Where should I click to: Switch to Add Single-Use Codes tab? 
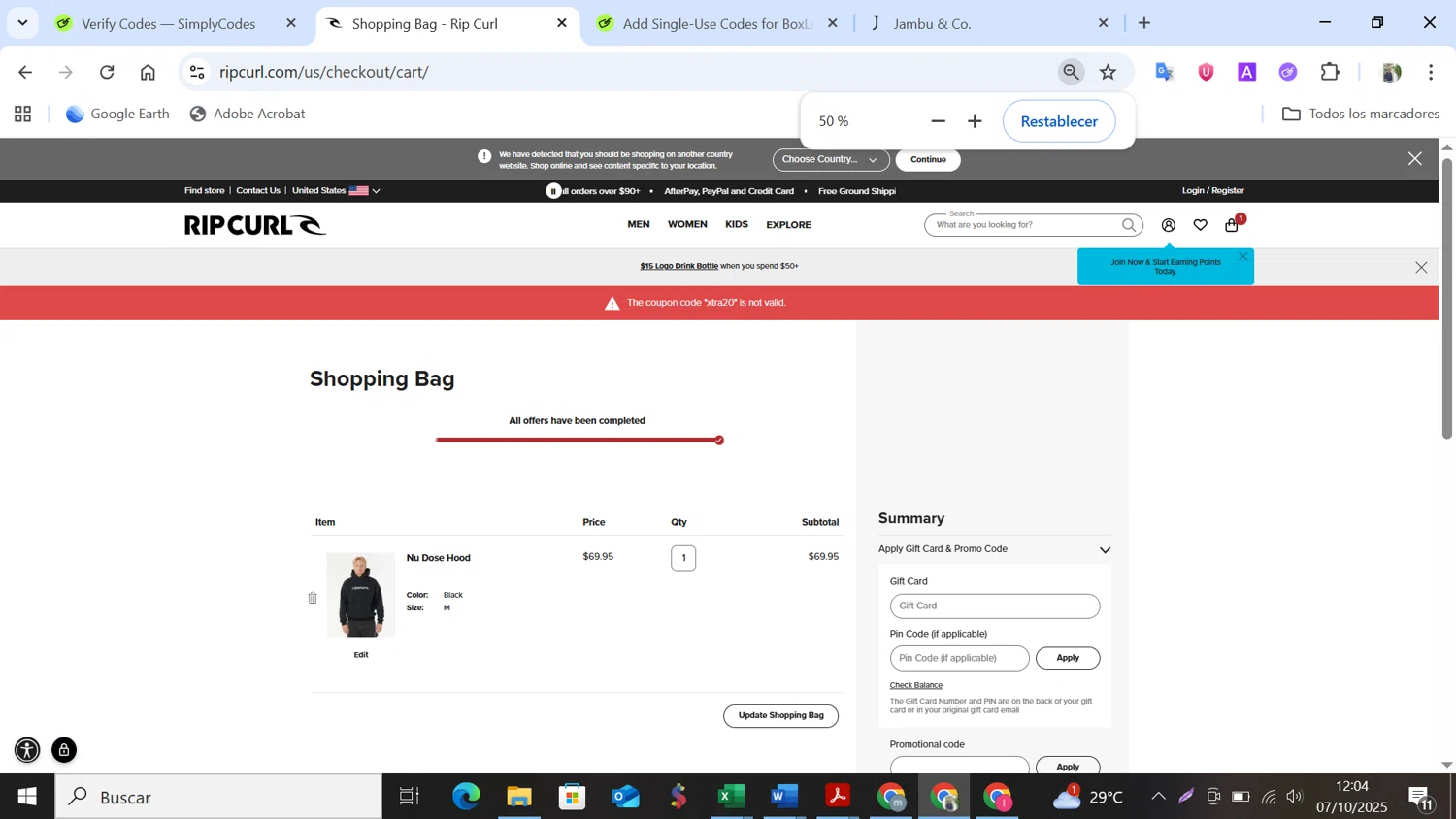[x=716, y=23]
